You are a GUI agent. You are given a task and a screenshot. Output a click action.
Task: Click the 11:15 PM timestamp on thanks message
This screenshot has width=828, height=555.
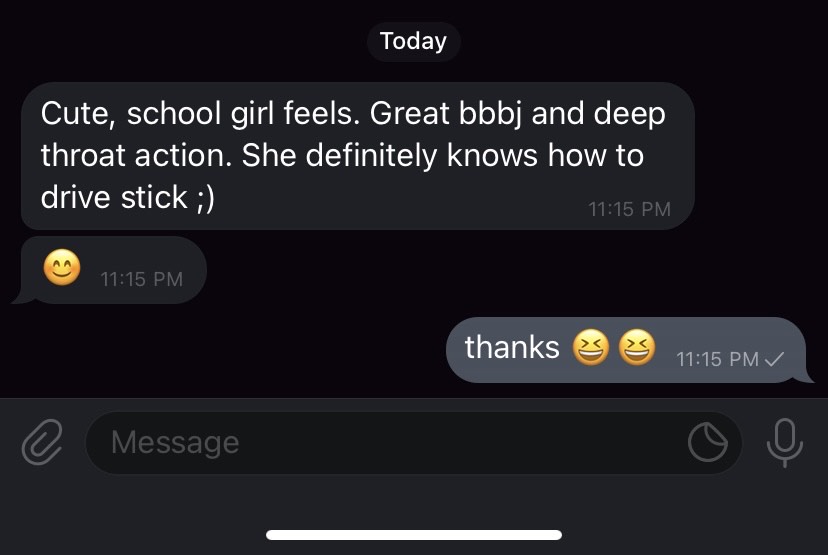[x=718, y=360]
